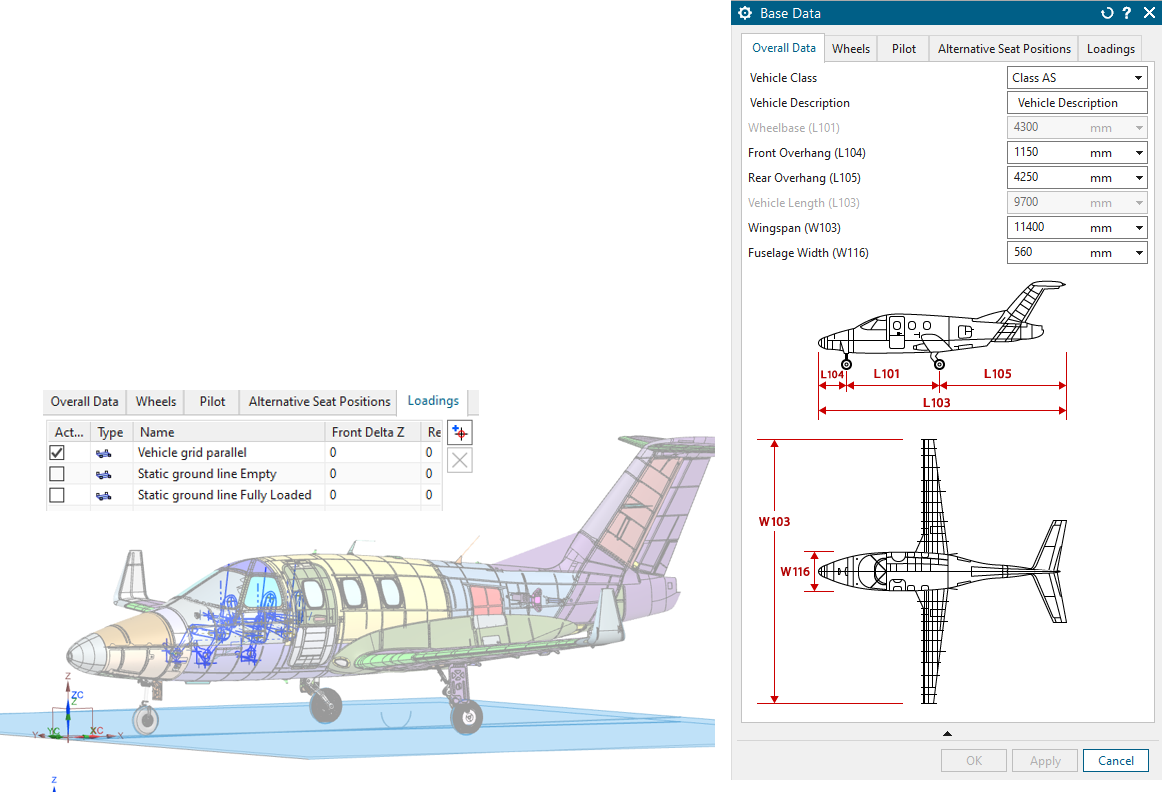Switch to the Wheels tab in Base Data
1162x792 pixels.
[851, 47]
